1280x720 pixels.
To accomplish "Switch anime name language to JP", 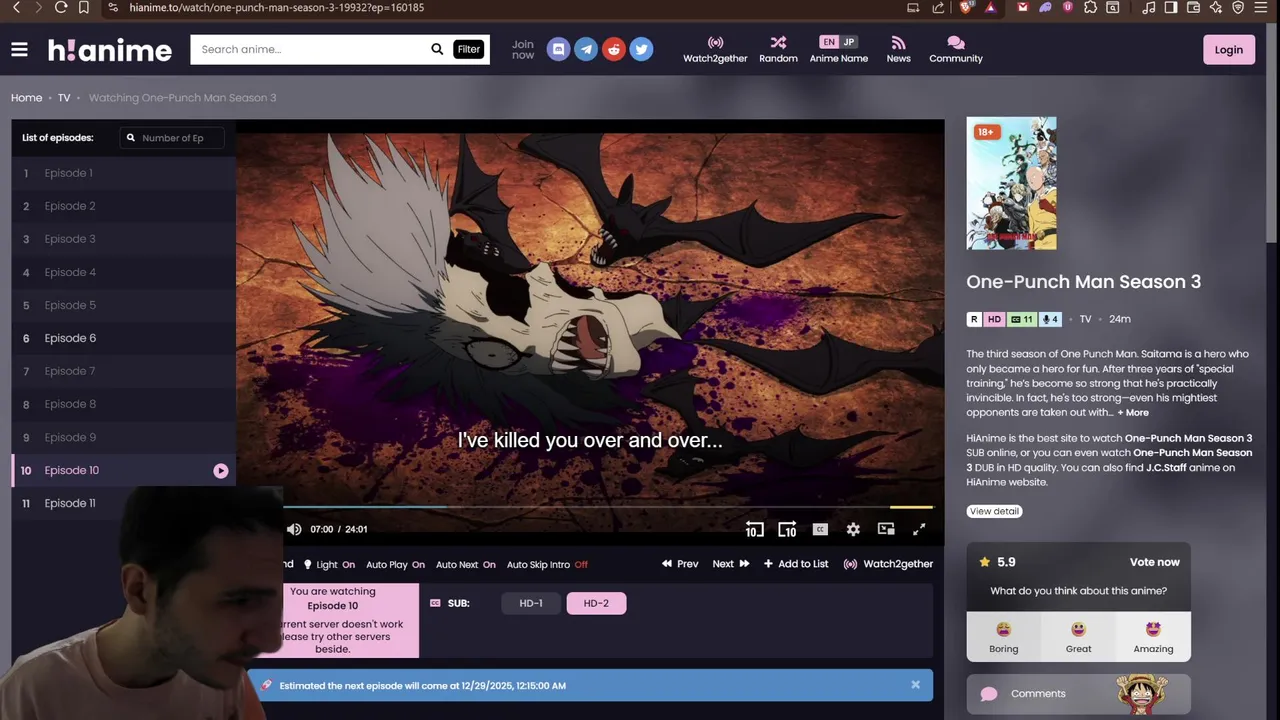I will coord(849,42).
